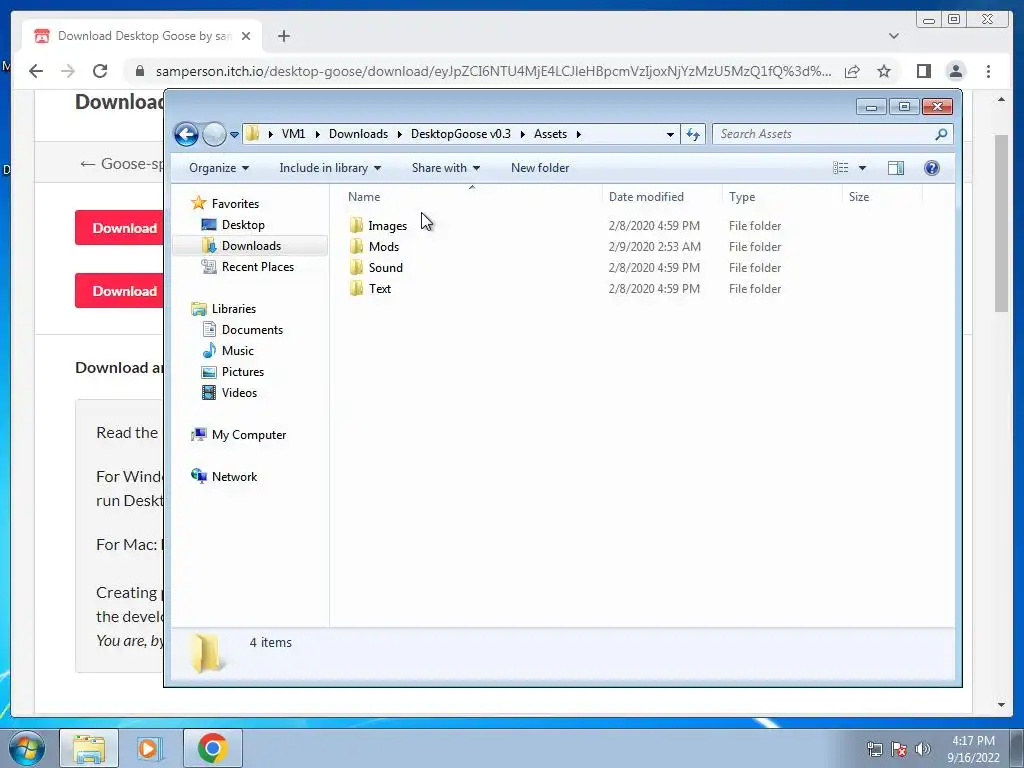Click the Change your view icon
Viewport: 1024px width, 768px height.
pos(840,168)
